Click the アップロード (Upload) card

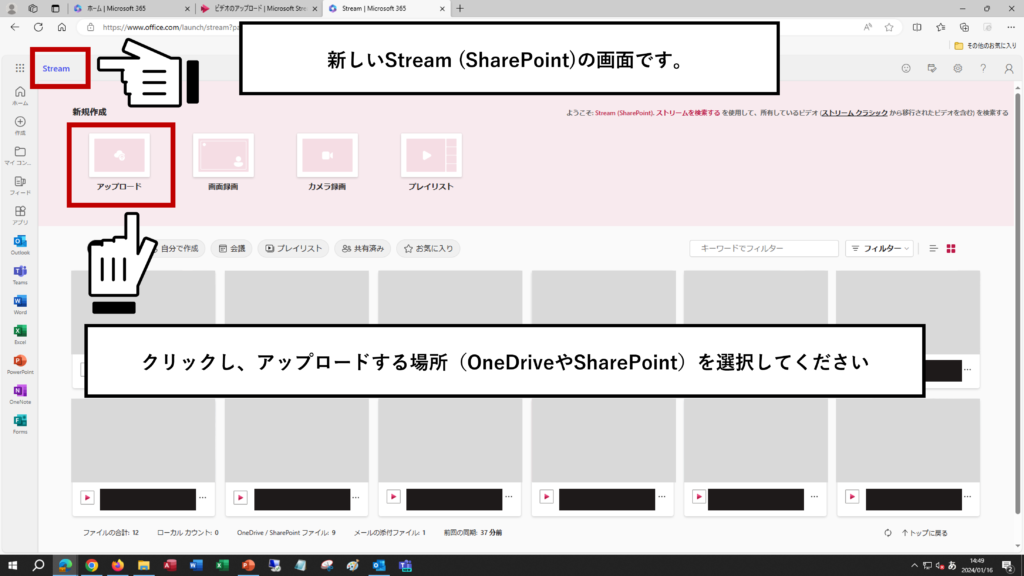click(x=120, y=163)
